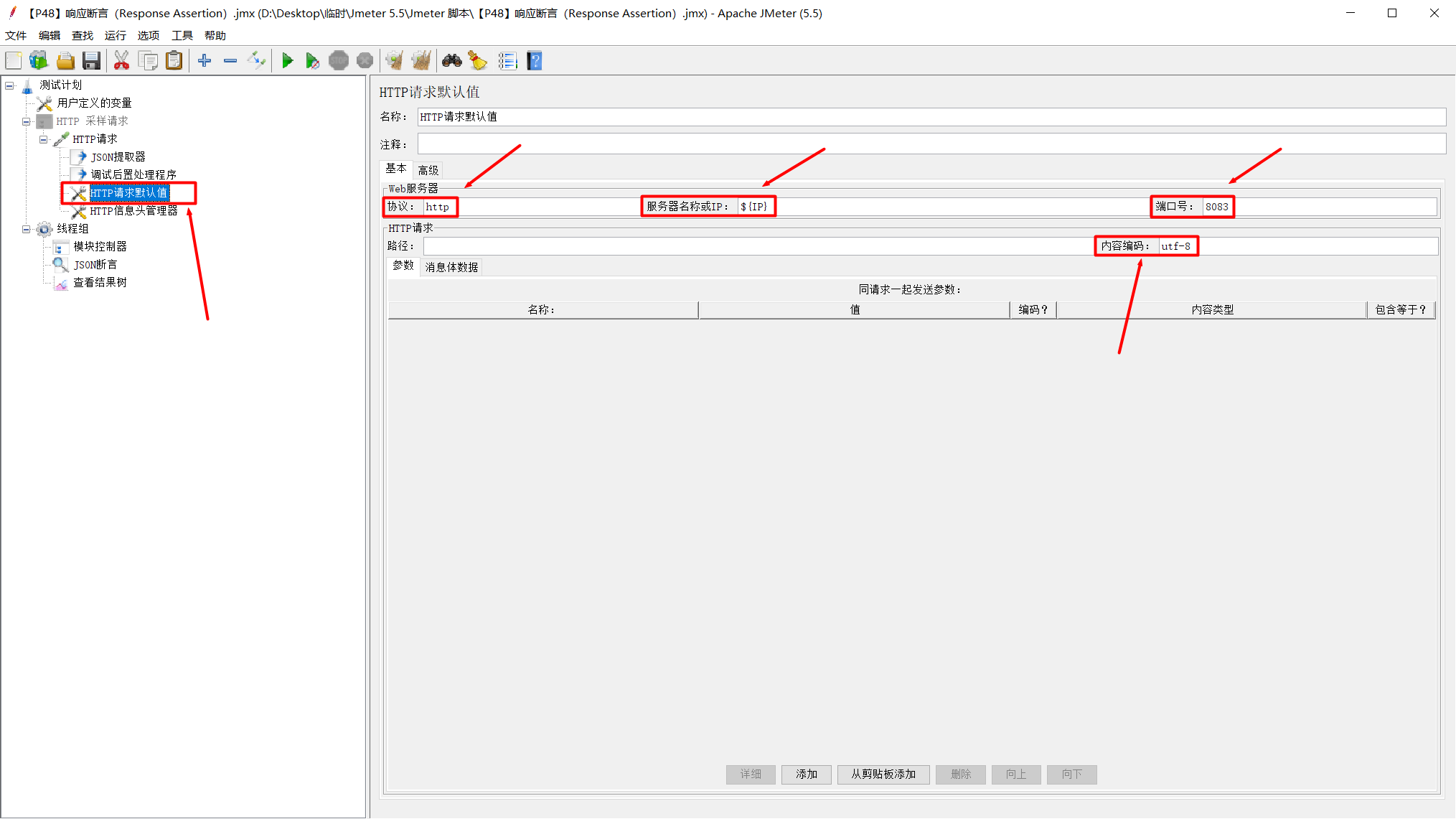Start the test with green play icon
The height and width of the screenshot is (819, 1456).
point(287,61)
